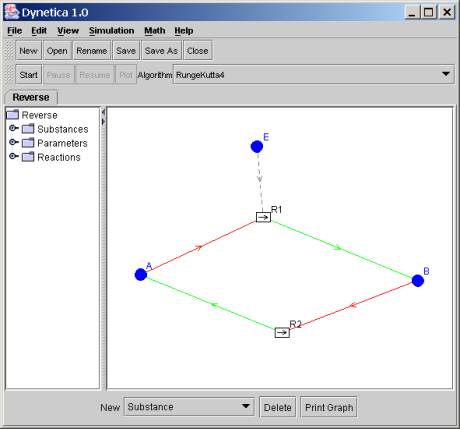Screen dimensions: 460x429
Task: Select the blue substance node B
Action: pos(418,281)
